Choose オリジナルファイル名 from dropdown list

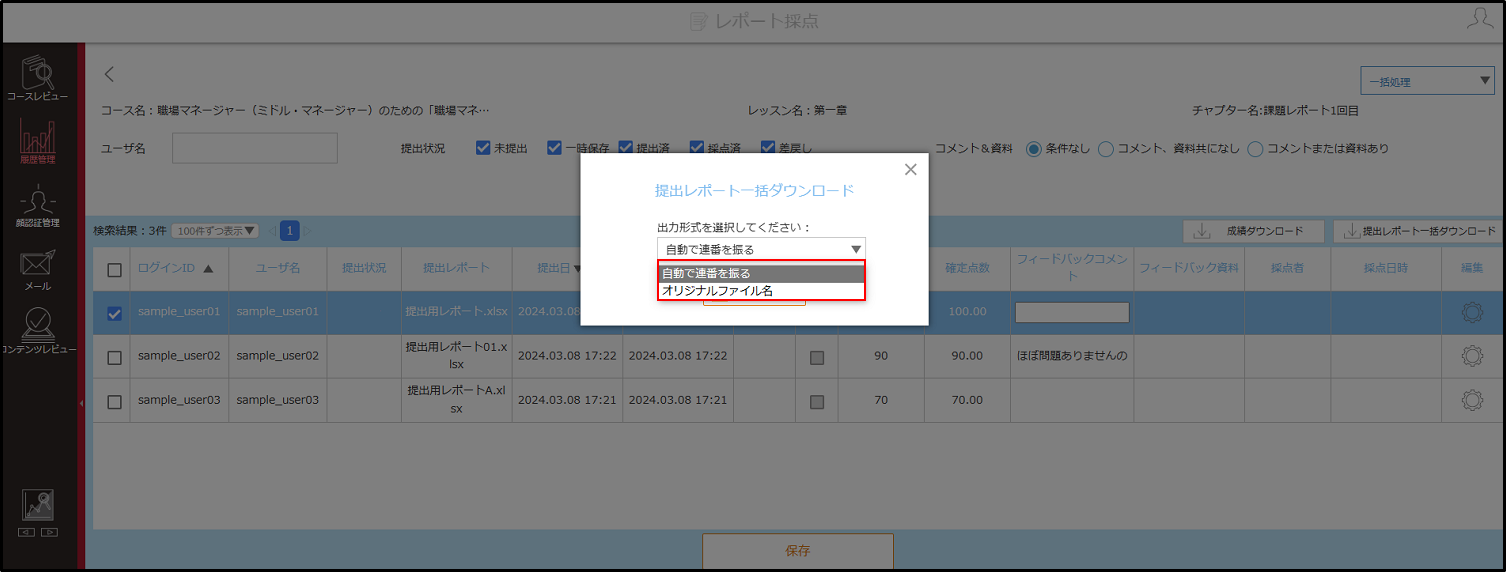(x=761, y=291)
